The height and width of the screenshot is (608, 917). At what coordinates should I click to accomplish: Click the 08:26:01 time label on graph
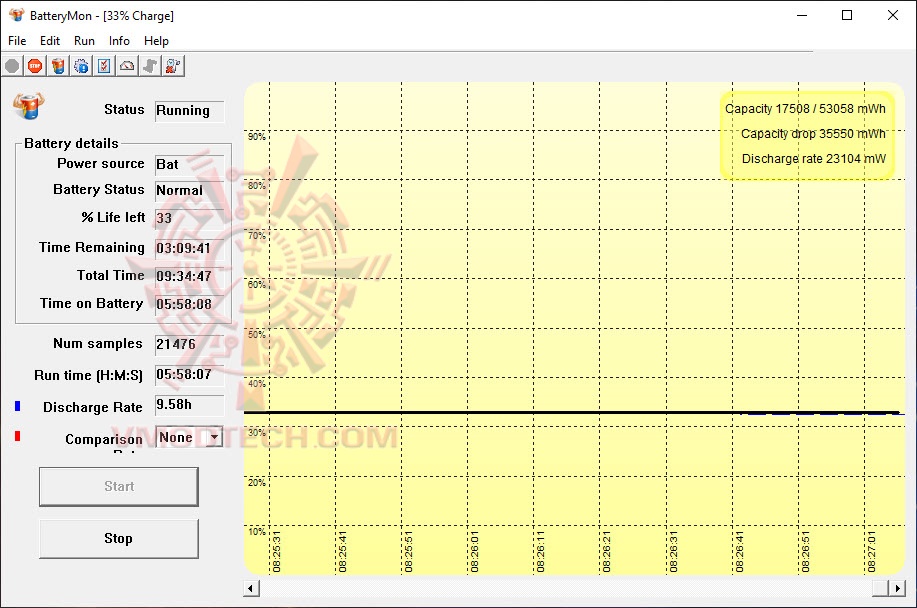(475, 551)
